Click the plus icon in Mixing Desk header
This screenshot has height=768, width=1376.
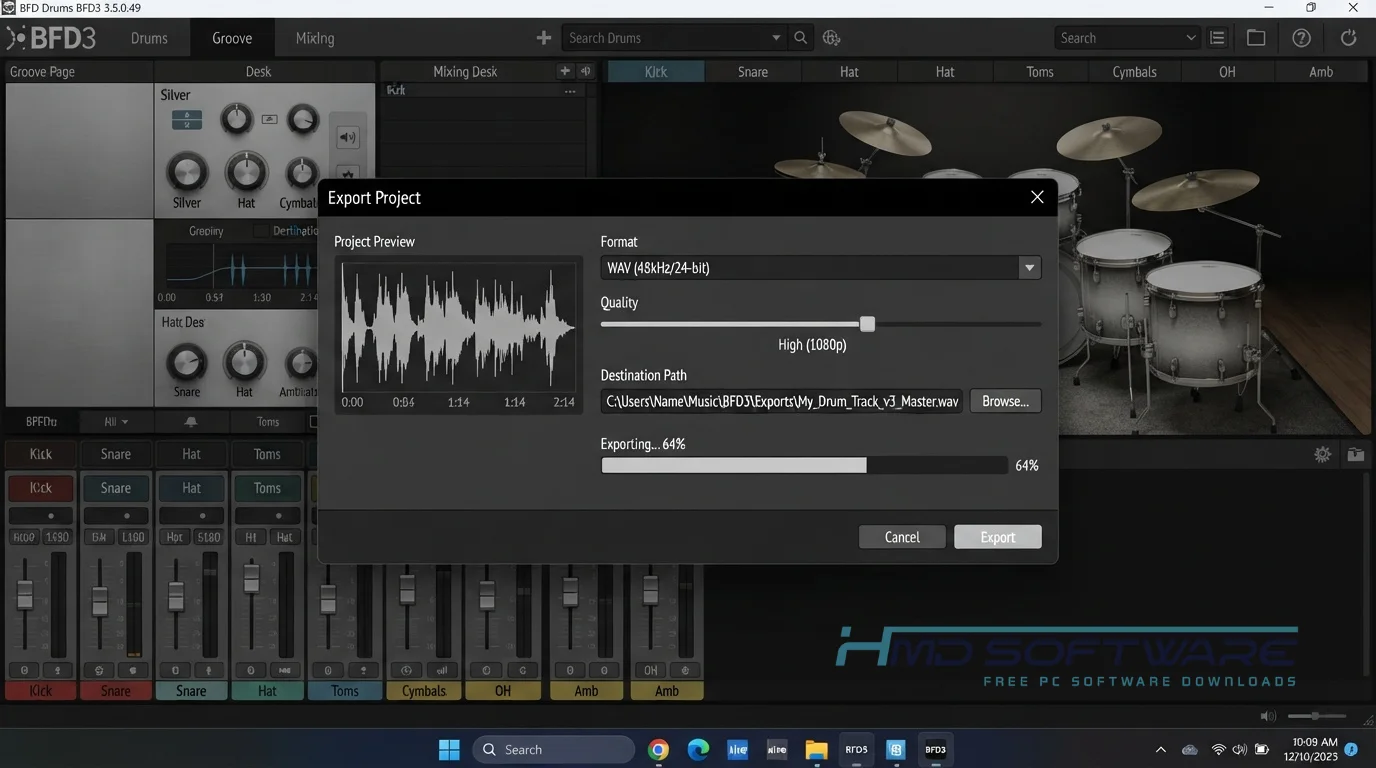[x=565, y=71]
